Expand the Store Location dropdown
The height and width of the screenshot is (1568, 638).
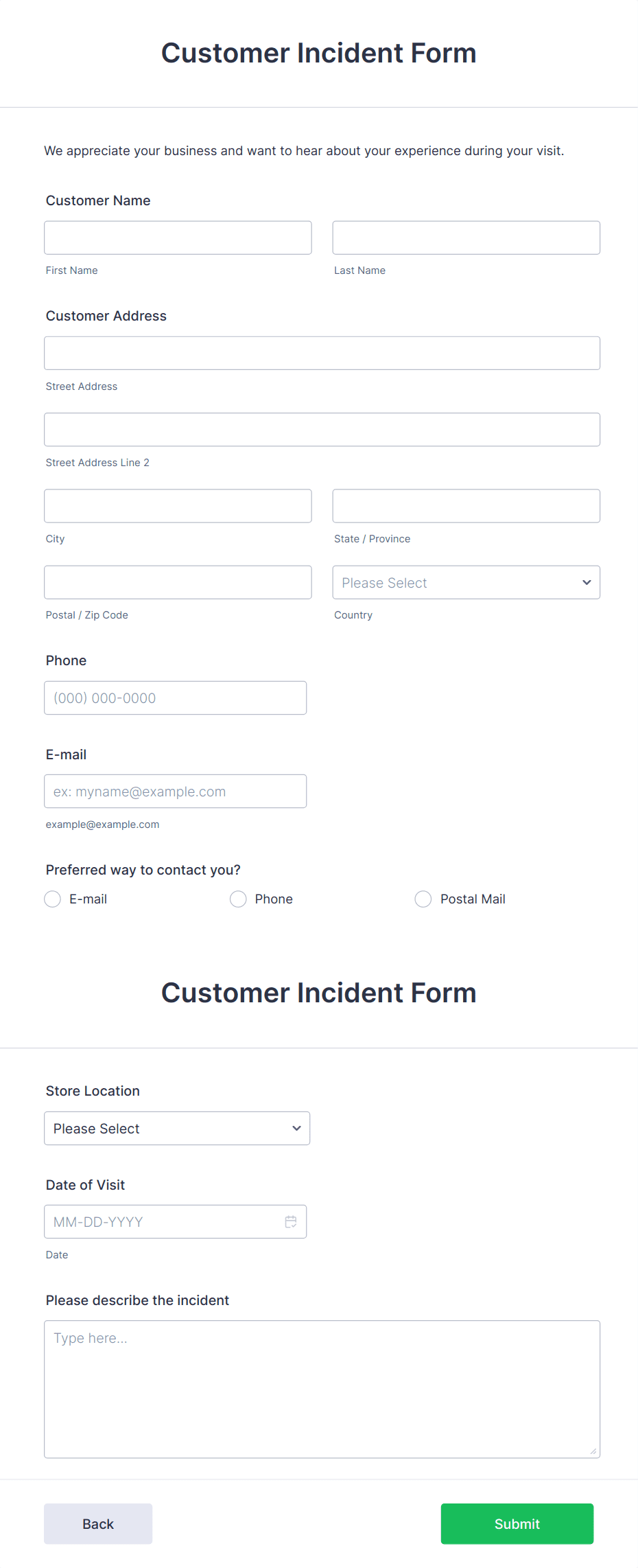coord(177,1129)
